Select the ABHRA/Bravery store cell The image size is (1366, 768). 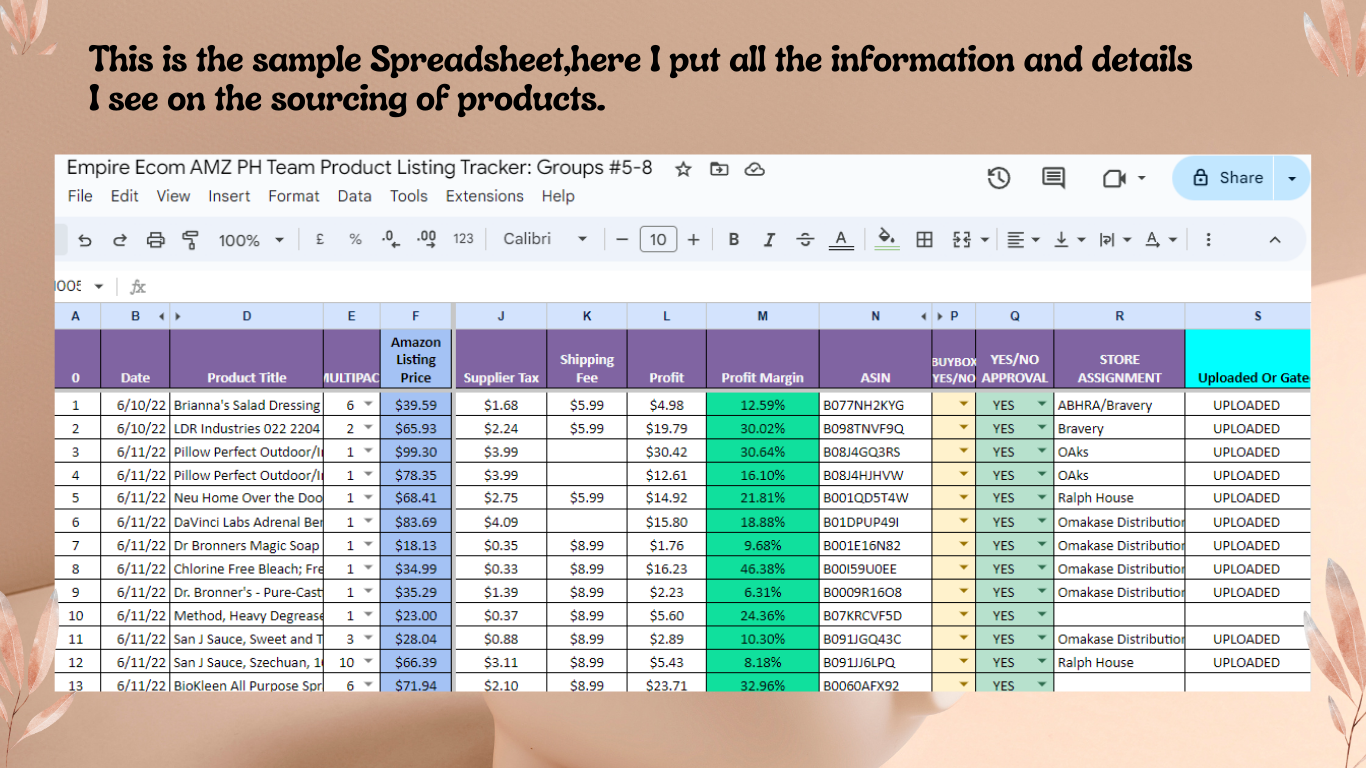tap(1119, 405)
